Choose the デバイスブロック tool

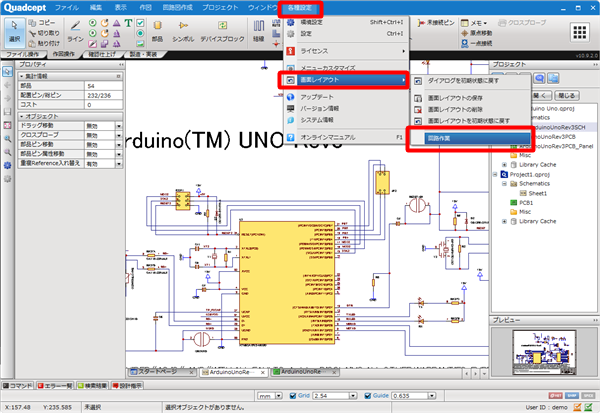[222, 32]
